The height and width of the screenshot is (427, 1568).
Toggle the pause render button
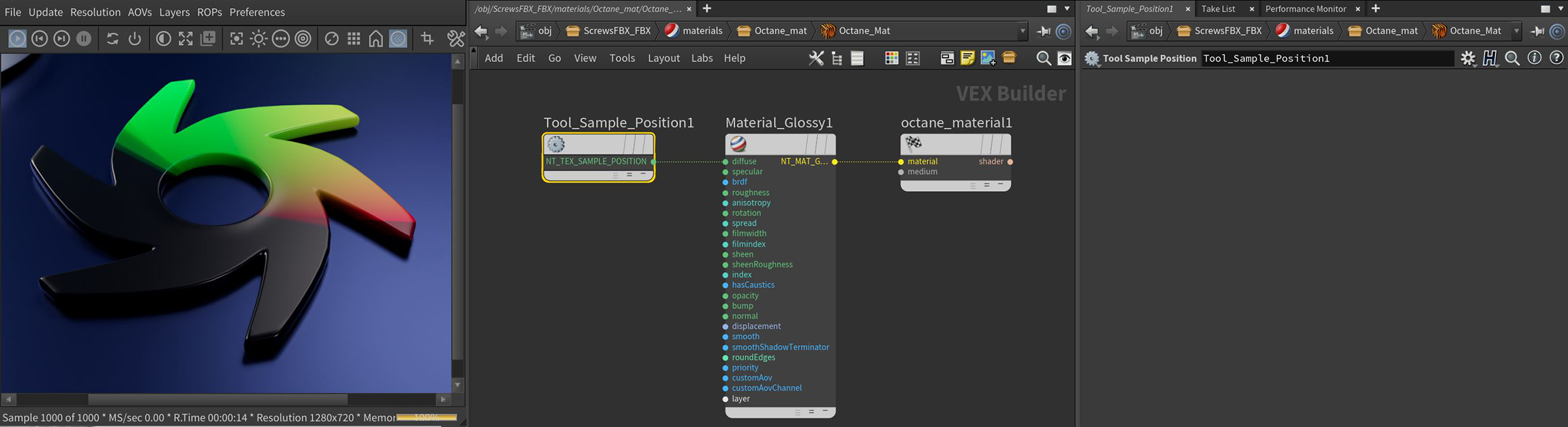coord(84,39)
